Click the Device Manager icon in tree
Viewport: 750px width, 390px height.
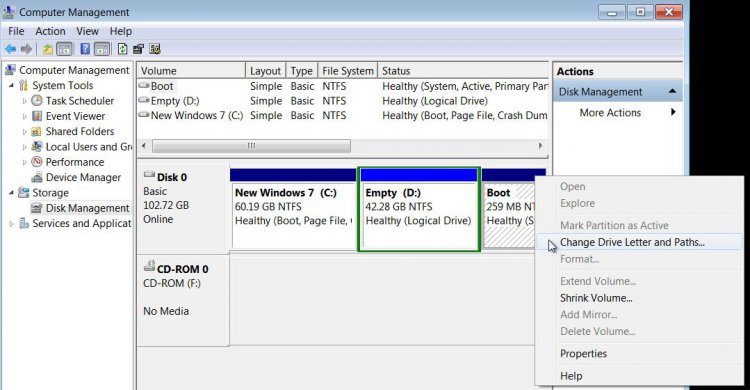(37, 178)
